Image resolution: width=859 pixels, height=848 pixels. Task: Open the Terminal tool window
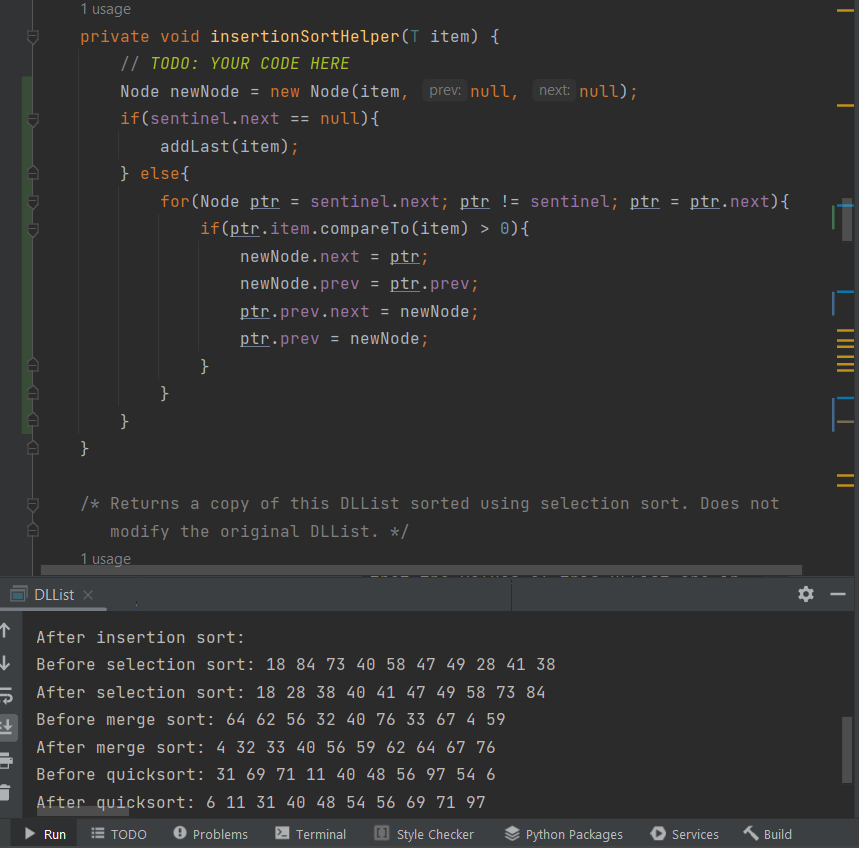tap(310, 834)
